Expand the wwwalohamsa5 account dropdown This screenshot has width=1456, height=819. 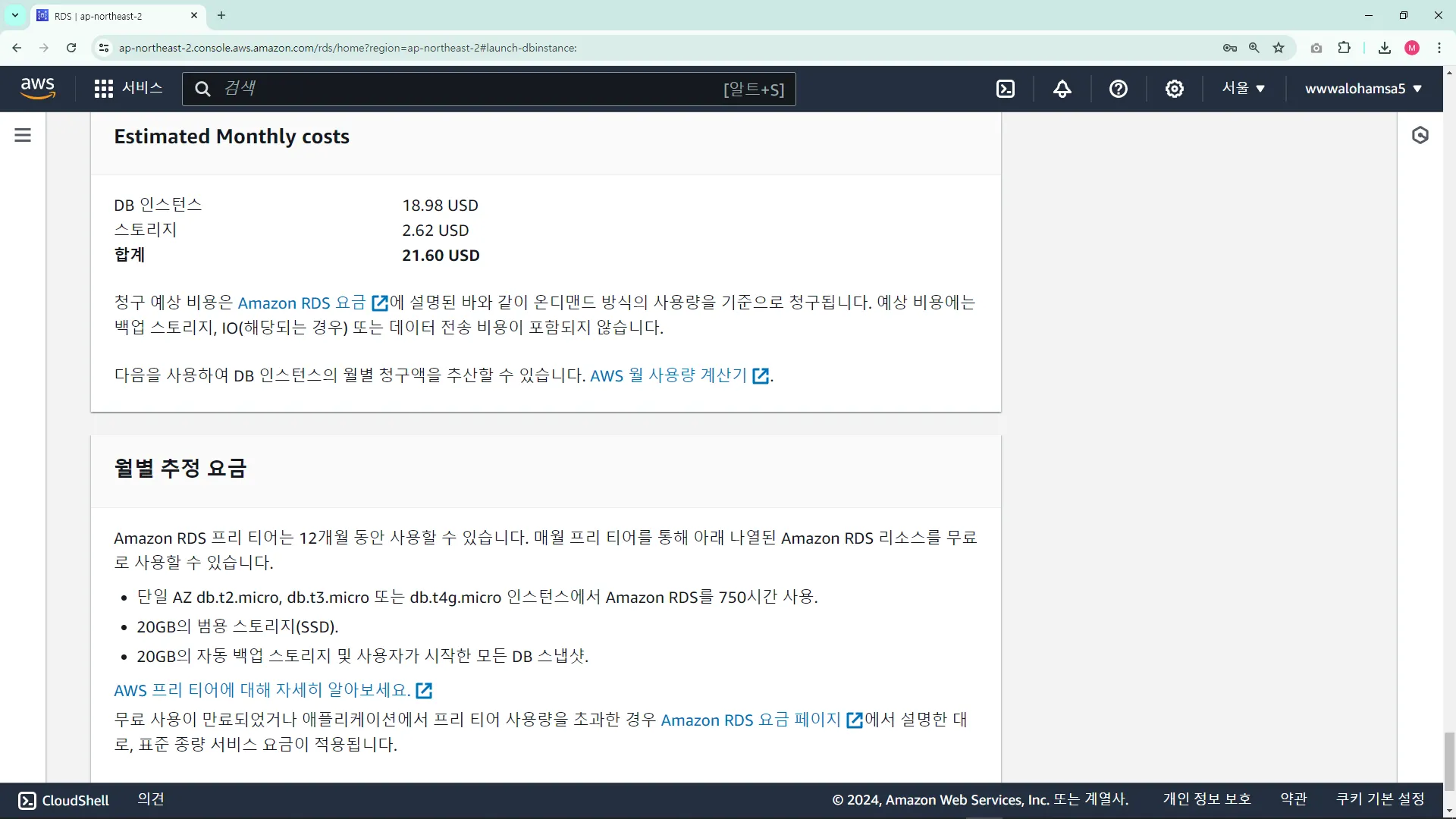[x=1363, y=89]
